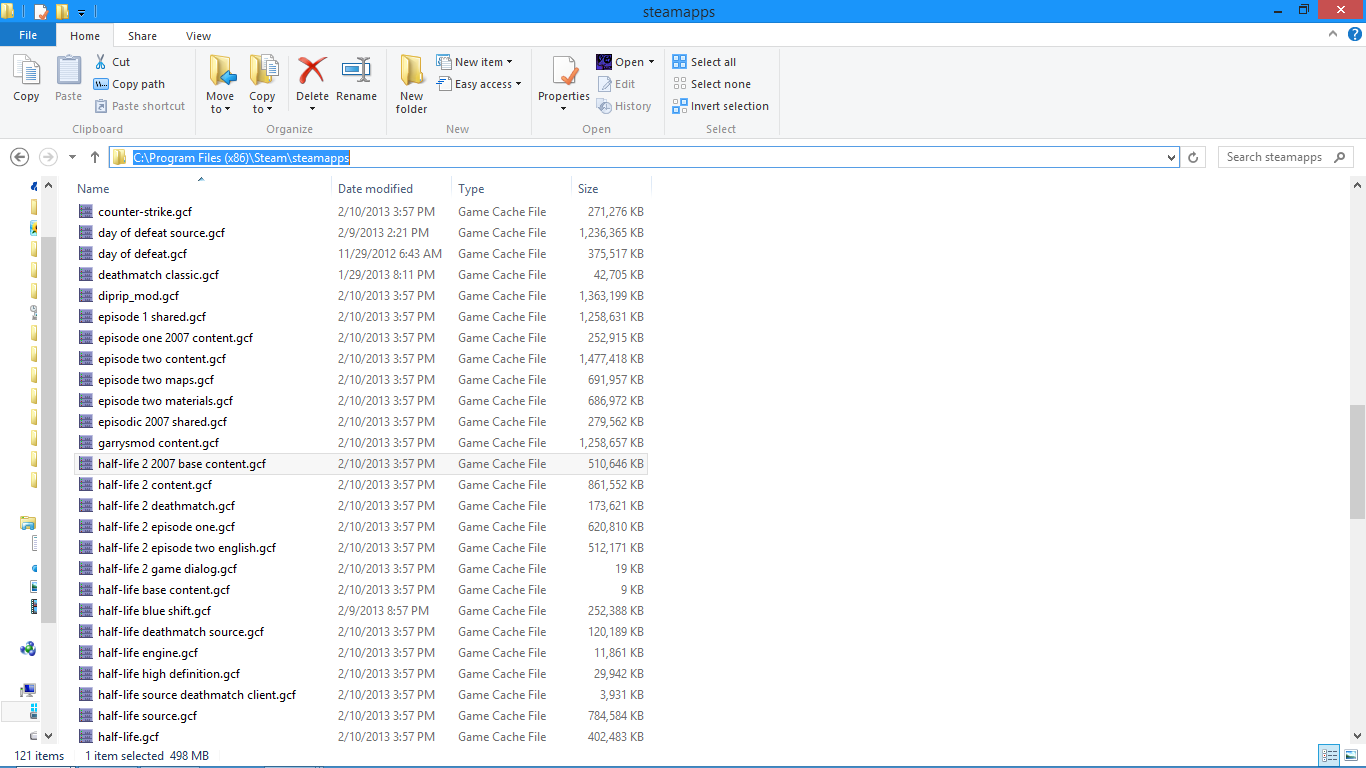Select the Home ribbon tab
1366x768 pixels.
point(85,36)
